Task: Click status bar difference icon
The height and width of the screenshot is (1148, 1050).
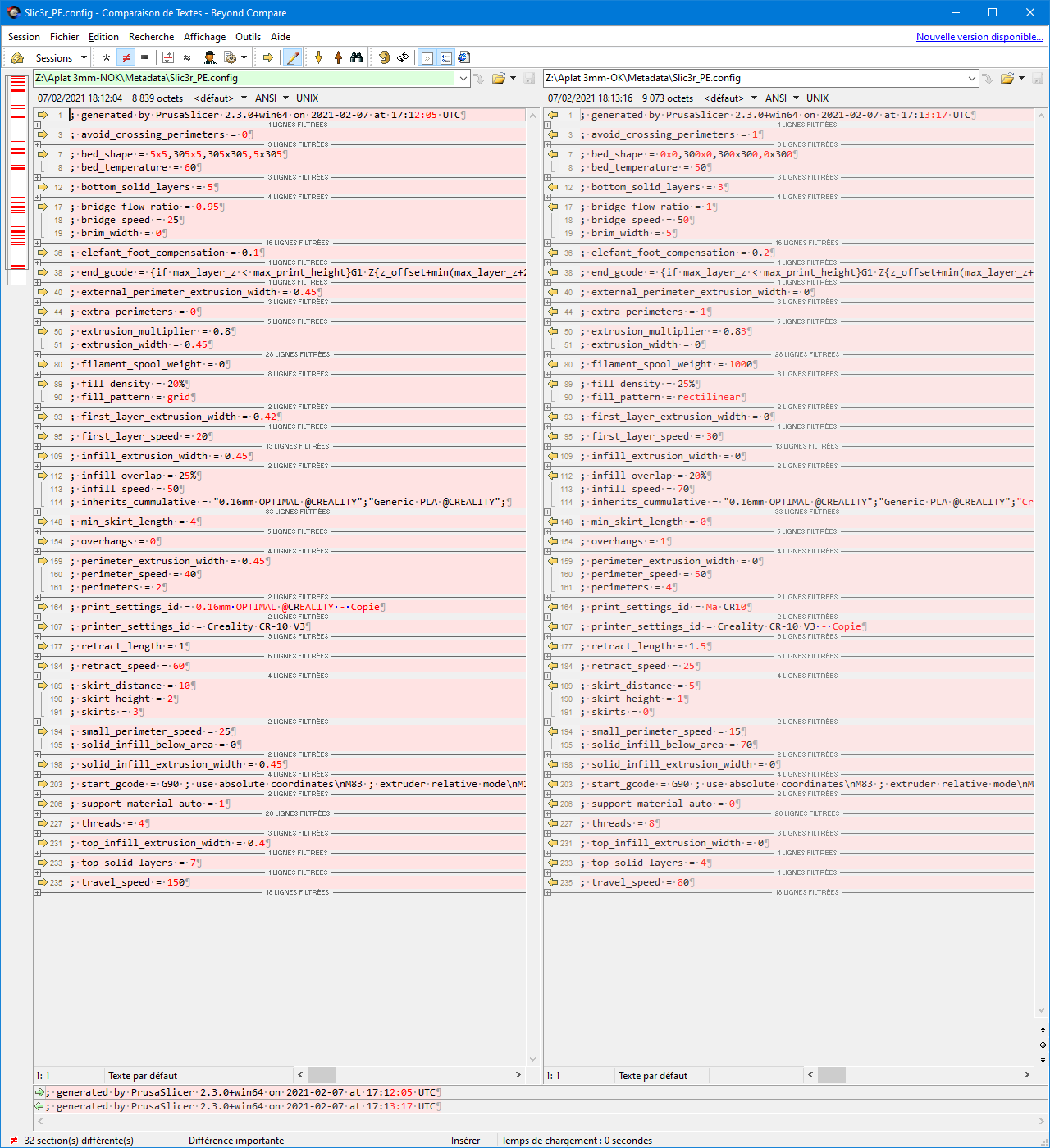Action: pyautogui.click(x=14, y=1141)
